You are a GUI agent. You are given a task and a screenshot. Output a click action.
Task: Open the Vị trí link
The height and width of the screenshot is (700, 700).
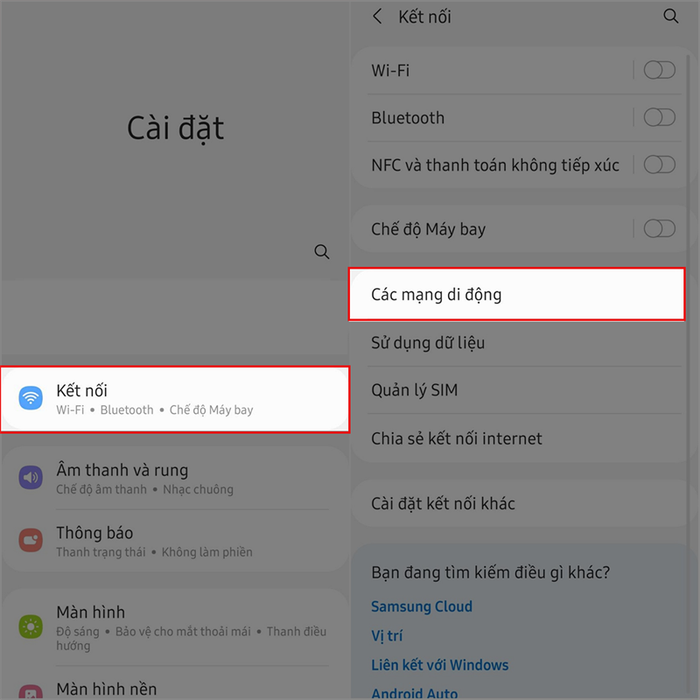pos(387,635)
